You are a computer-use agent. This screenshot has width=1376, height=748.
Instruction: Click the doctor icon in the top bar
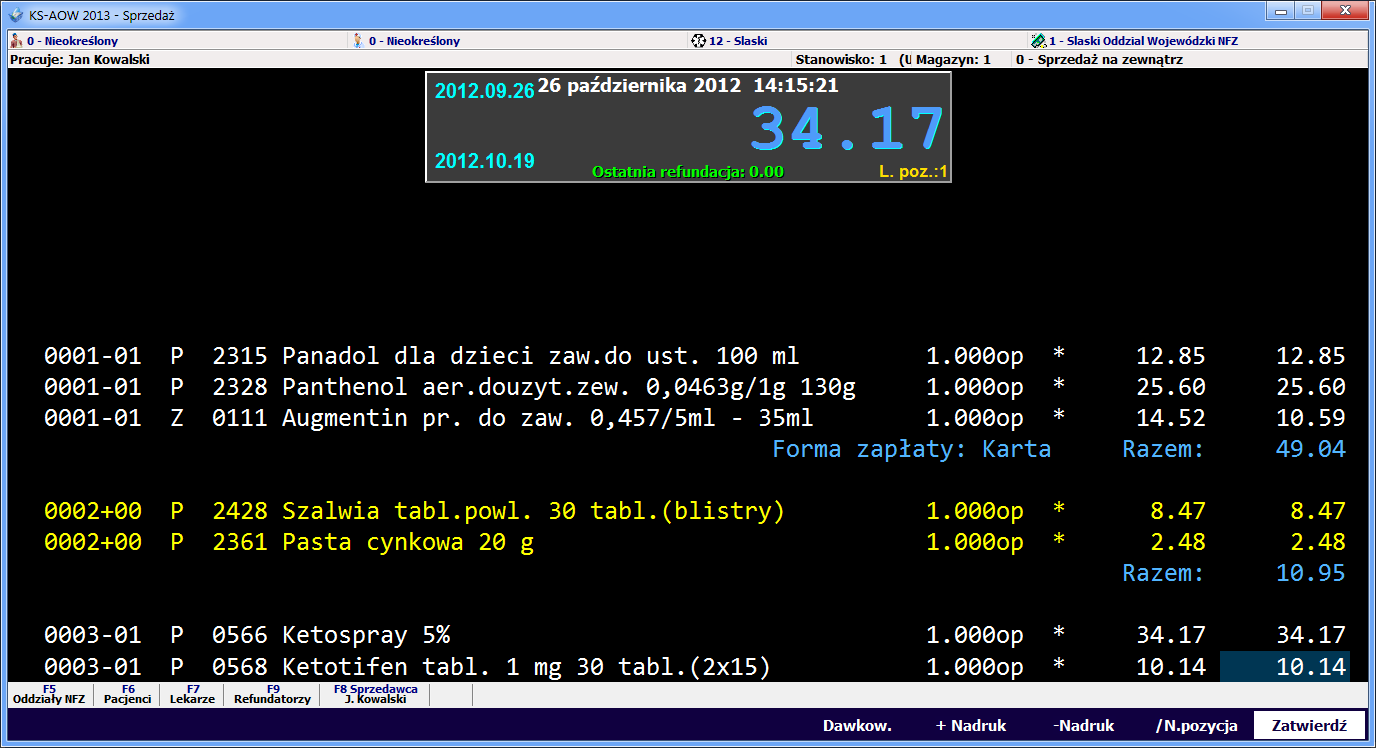pos(17,41)
